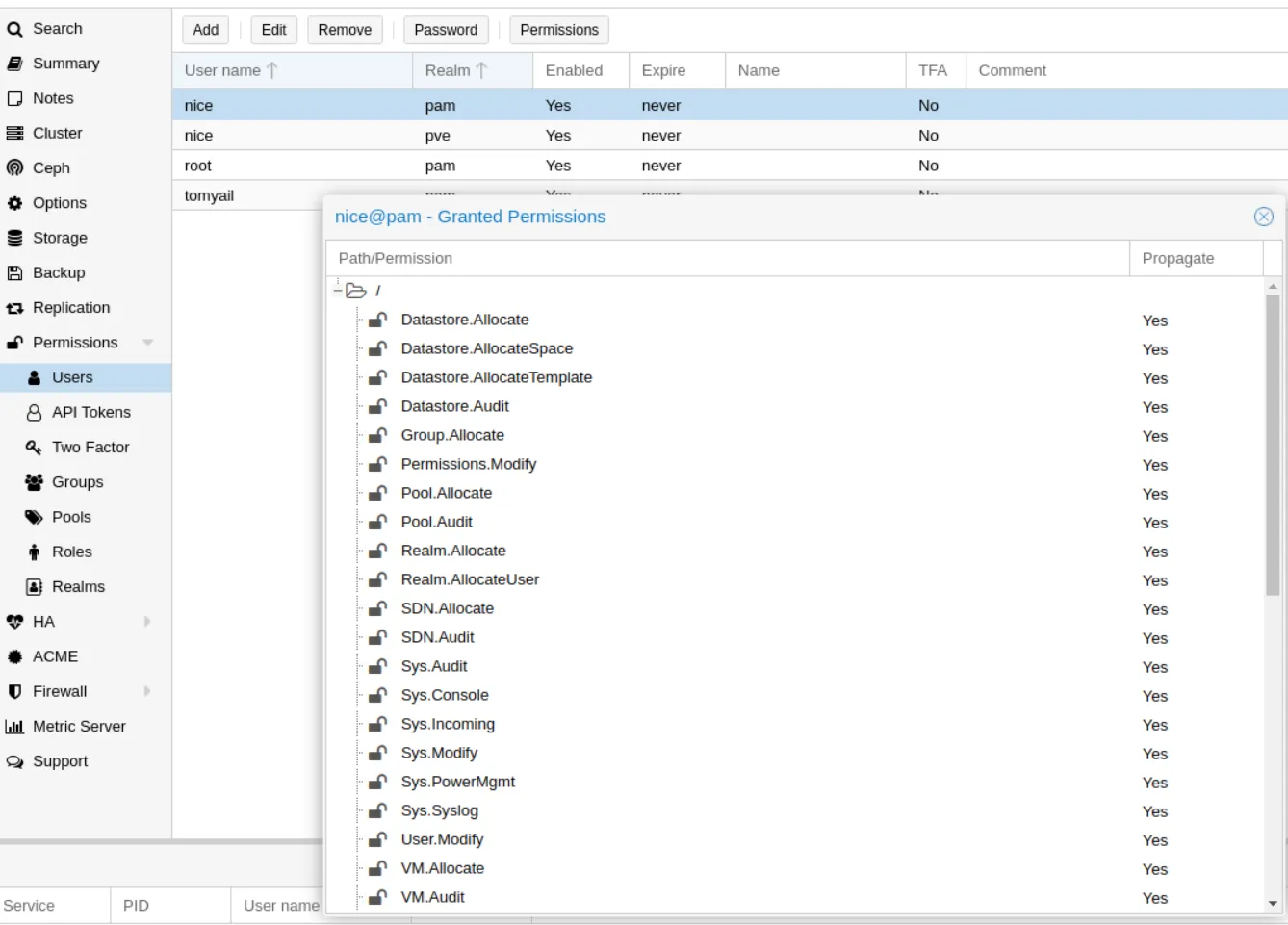The width and height of the screenshot is (1288, 925).
Task: Click the Replication arrows icon
Action: pos(14,308)
